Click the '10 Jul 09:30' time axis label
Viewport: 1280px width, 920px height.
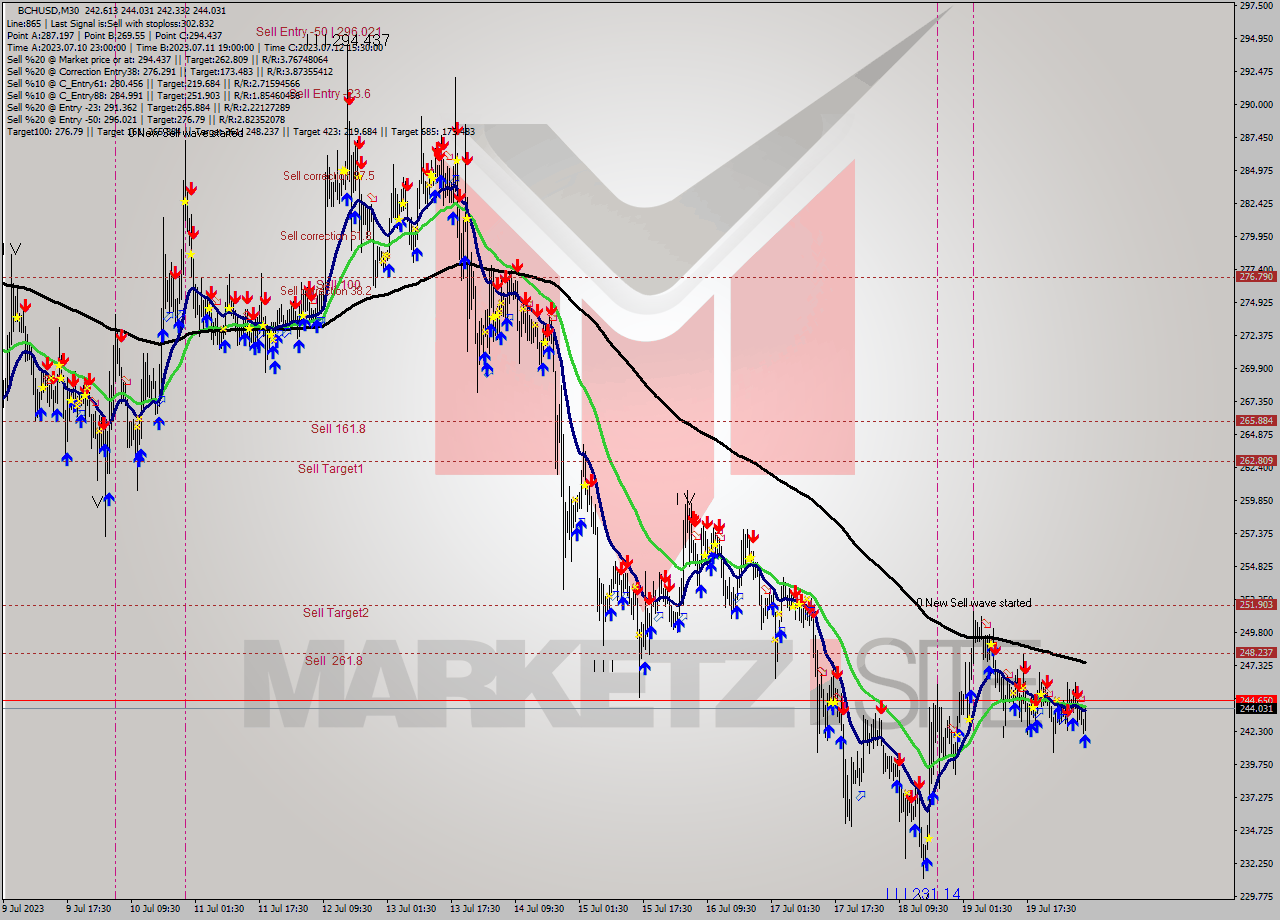pyautogui.click(x=155, y=909)
